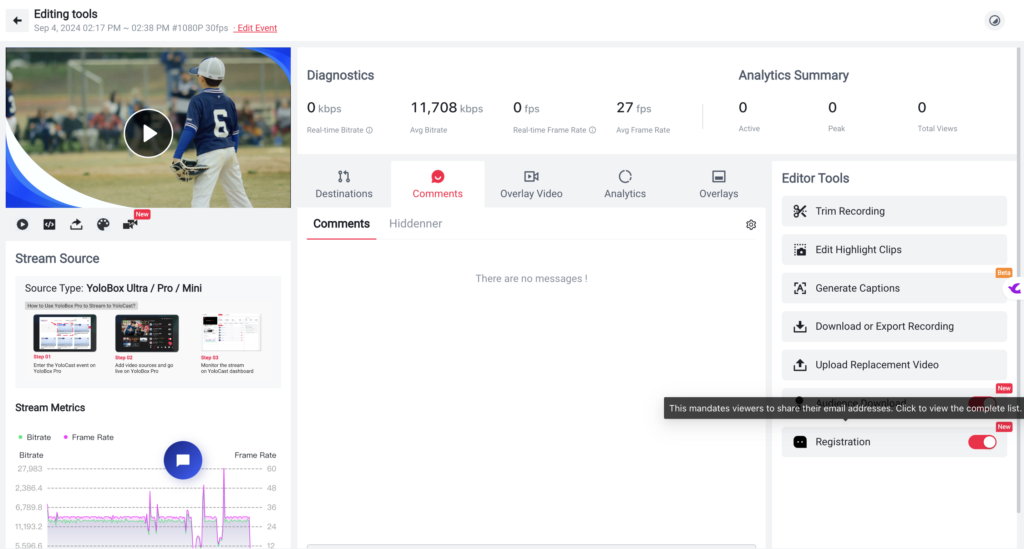
Task: Click the download icon on Export Recording
Action: point(800,326)
